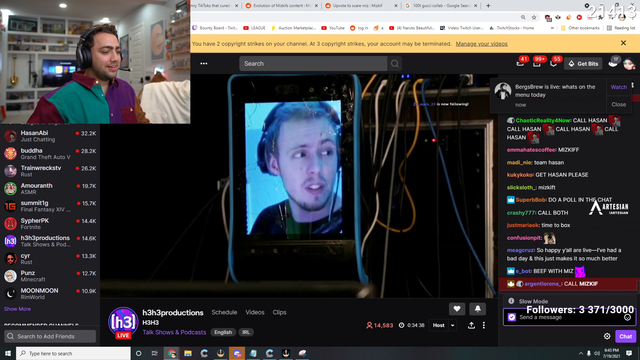Open whispers icon with 55 badge
The width and height of the screenshot is (640, 360).
tap(553, 63)
